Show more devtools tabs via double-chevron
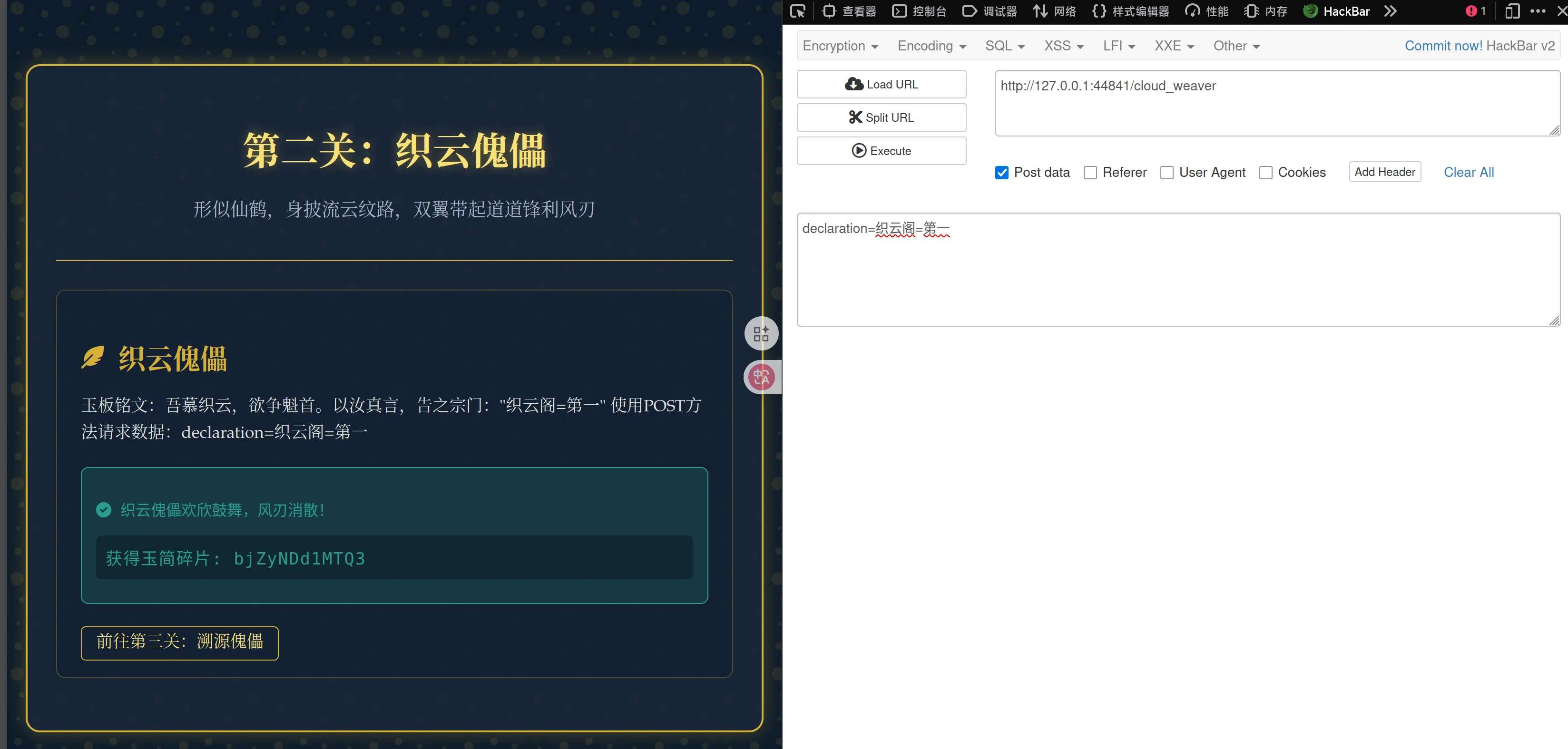 [1390, 11]
